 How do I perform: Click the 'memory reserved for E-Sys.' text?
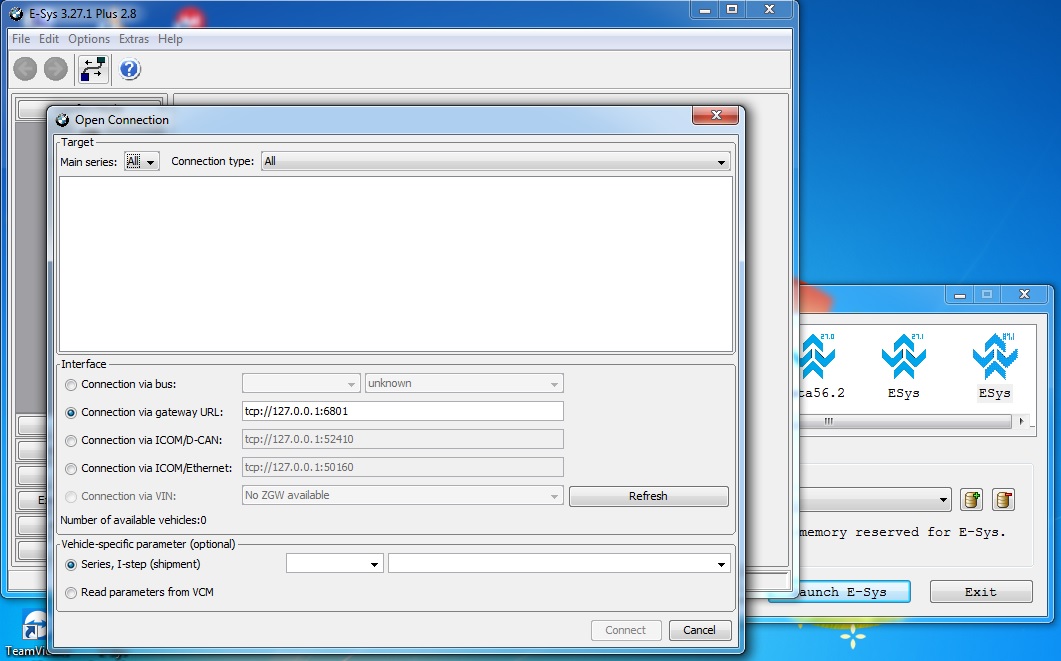pos(903,532)
